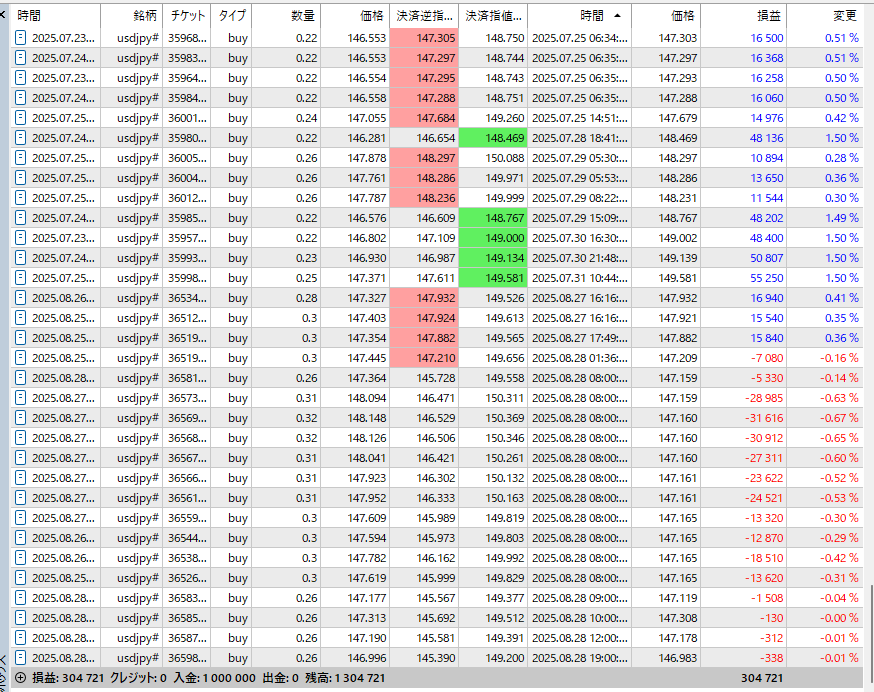Click the deal icon for ticket 36573
The image size is (874, 692).
21,398
